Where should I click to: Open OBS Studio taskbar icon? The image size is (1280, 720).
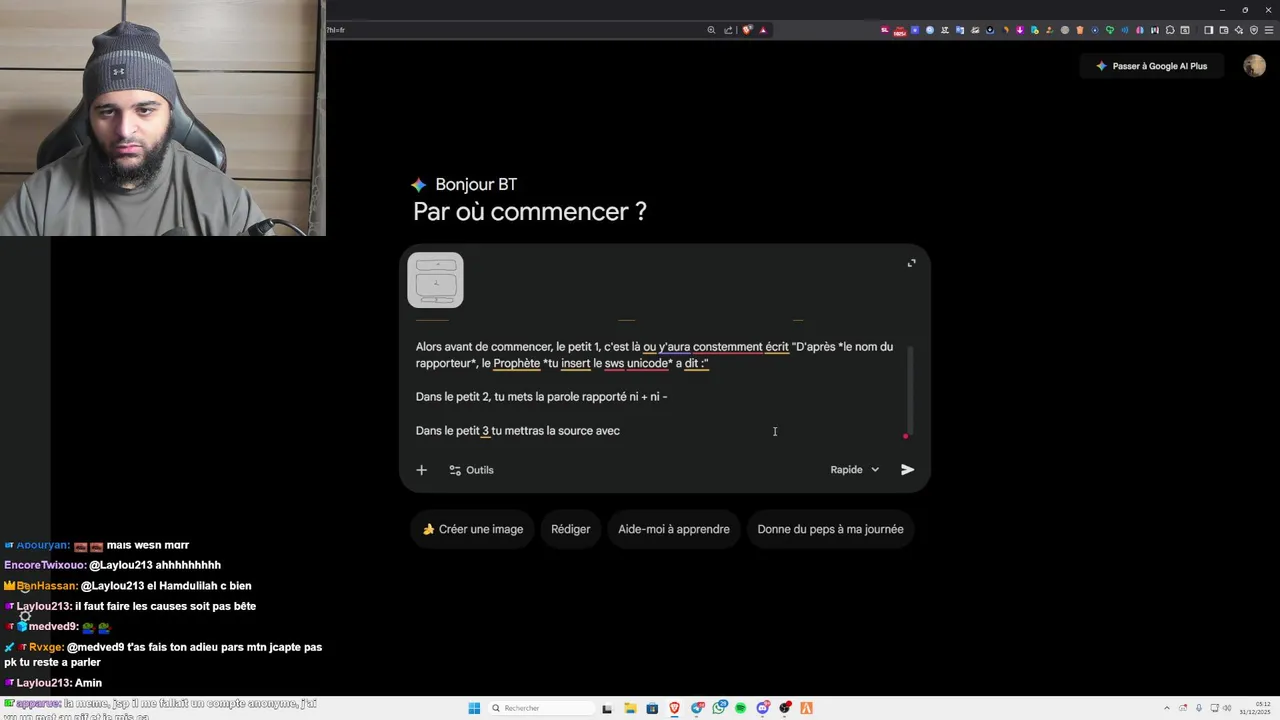tap(785, 708)
